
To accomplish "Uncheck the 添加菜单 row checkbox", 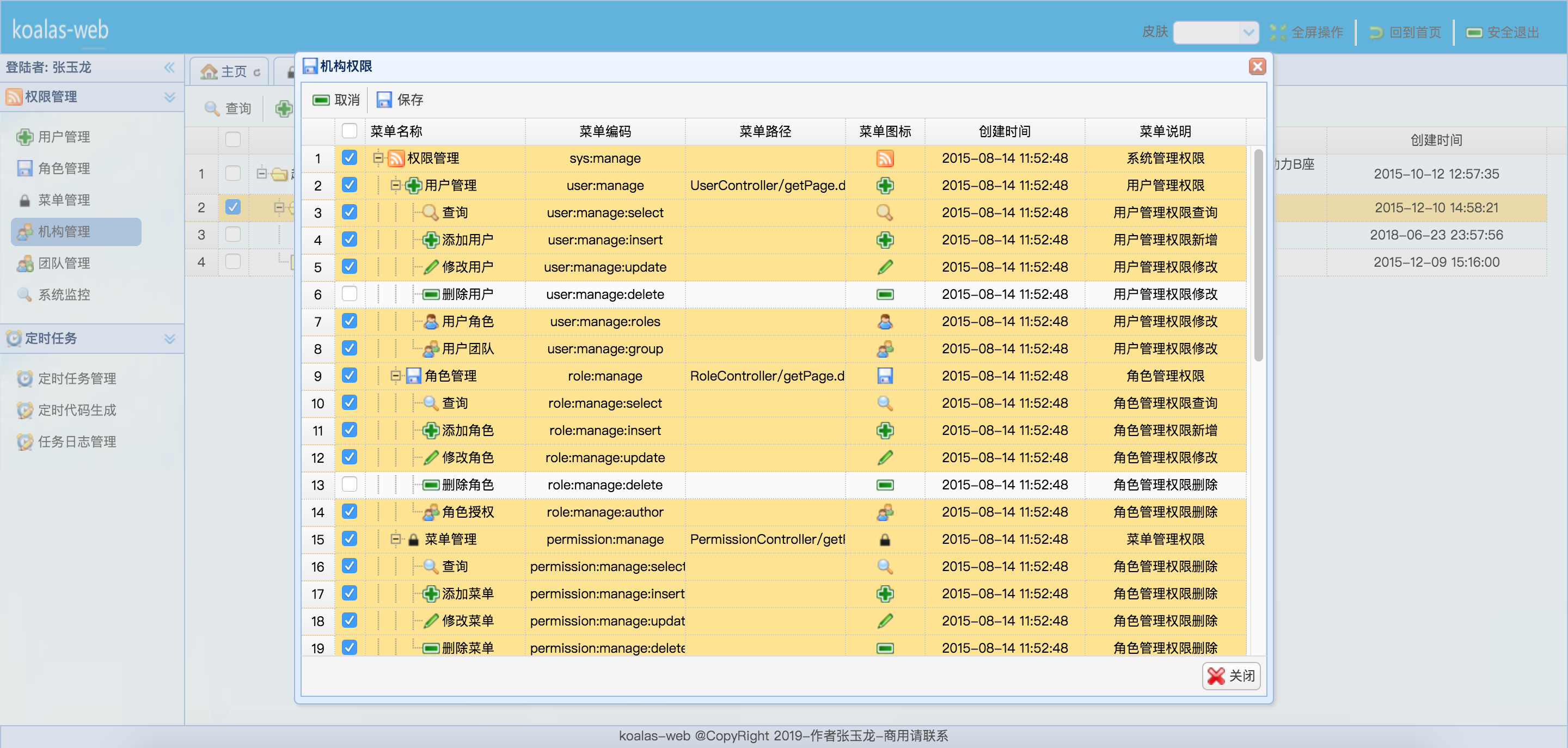I will coord(350,593).
